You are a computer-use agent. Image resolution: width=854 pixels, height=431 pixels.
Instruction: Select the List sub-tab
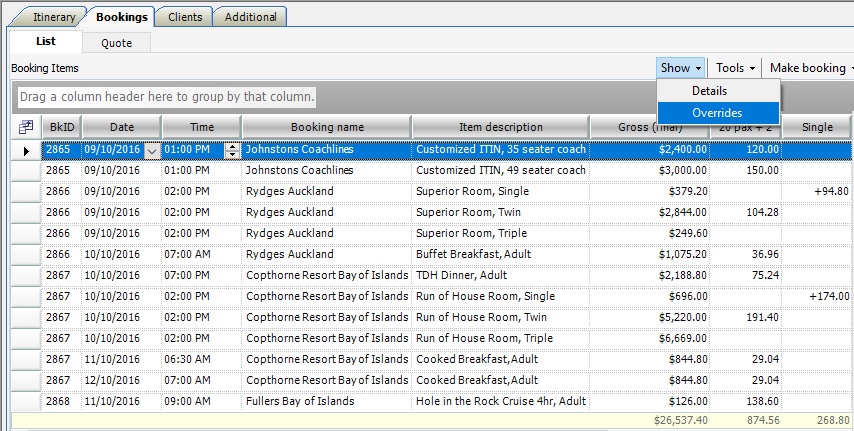45,42
